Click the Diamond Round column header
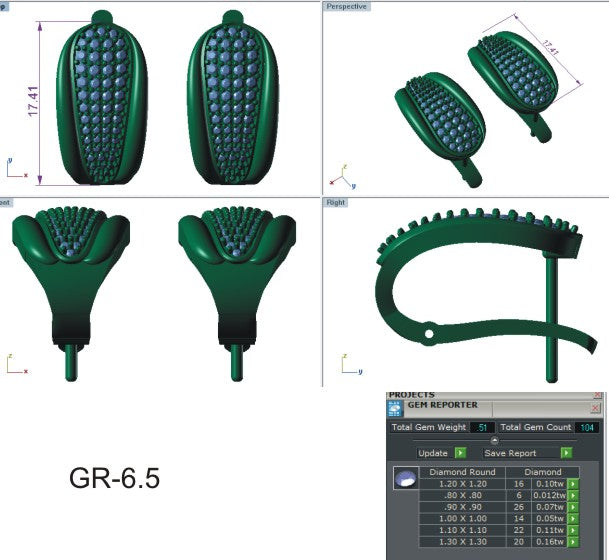The width and height of the screenshot is (609, 560). tap(461, 471)
